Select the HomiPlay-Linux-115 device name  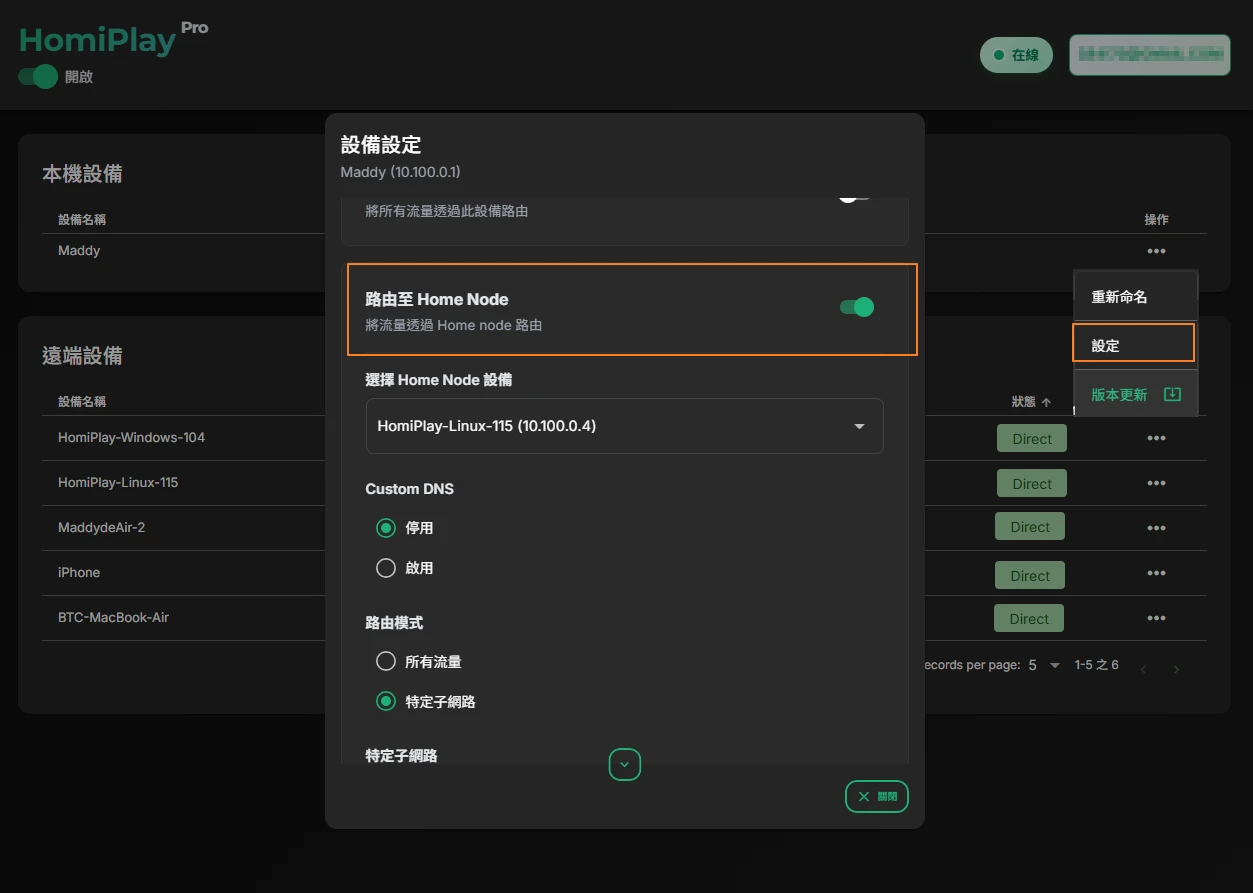pyautogui.click(x=118, y=482)
